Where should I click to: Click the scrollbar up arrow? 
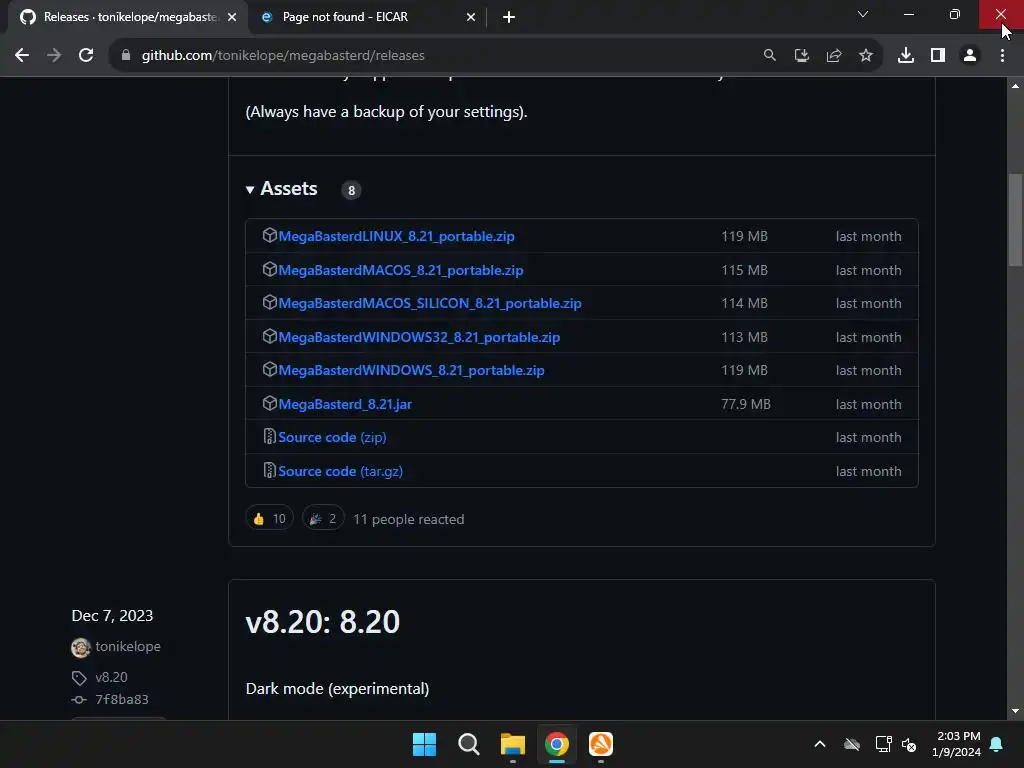[1015, 86]
